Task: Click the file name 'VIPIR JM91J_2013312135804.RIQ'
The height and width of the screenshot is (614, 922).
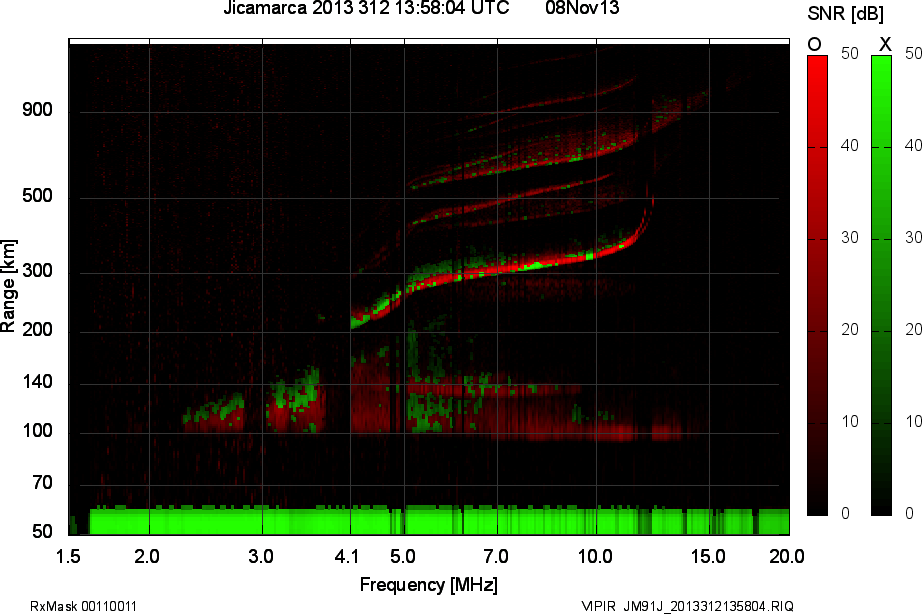Action: [687, 606]
